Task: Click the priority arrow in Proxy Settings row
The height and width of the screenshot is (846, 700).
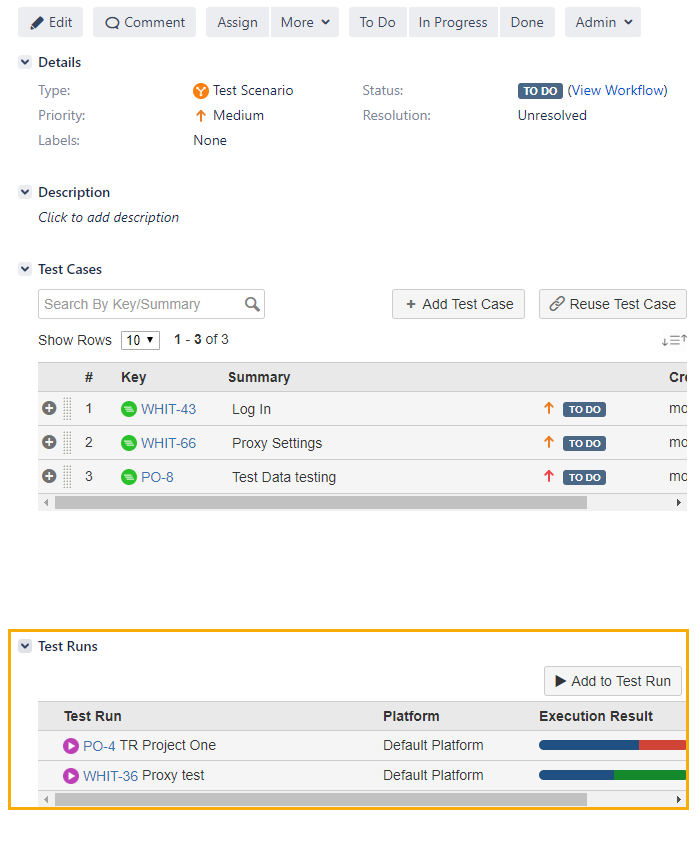Action: (x=549, y=442)
